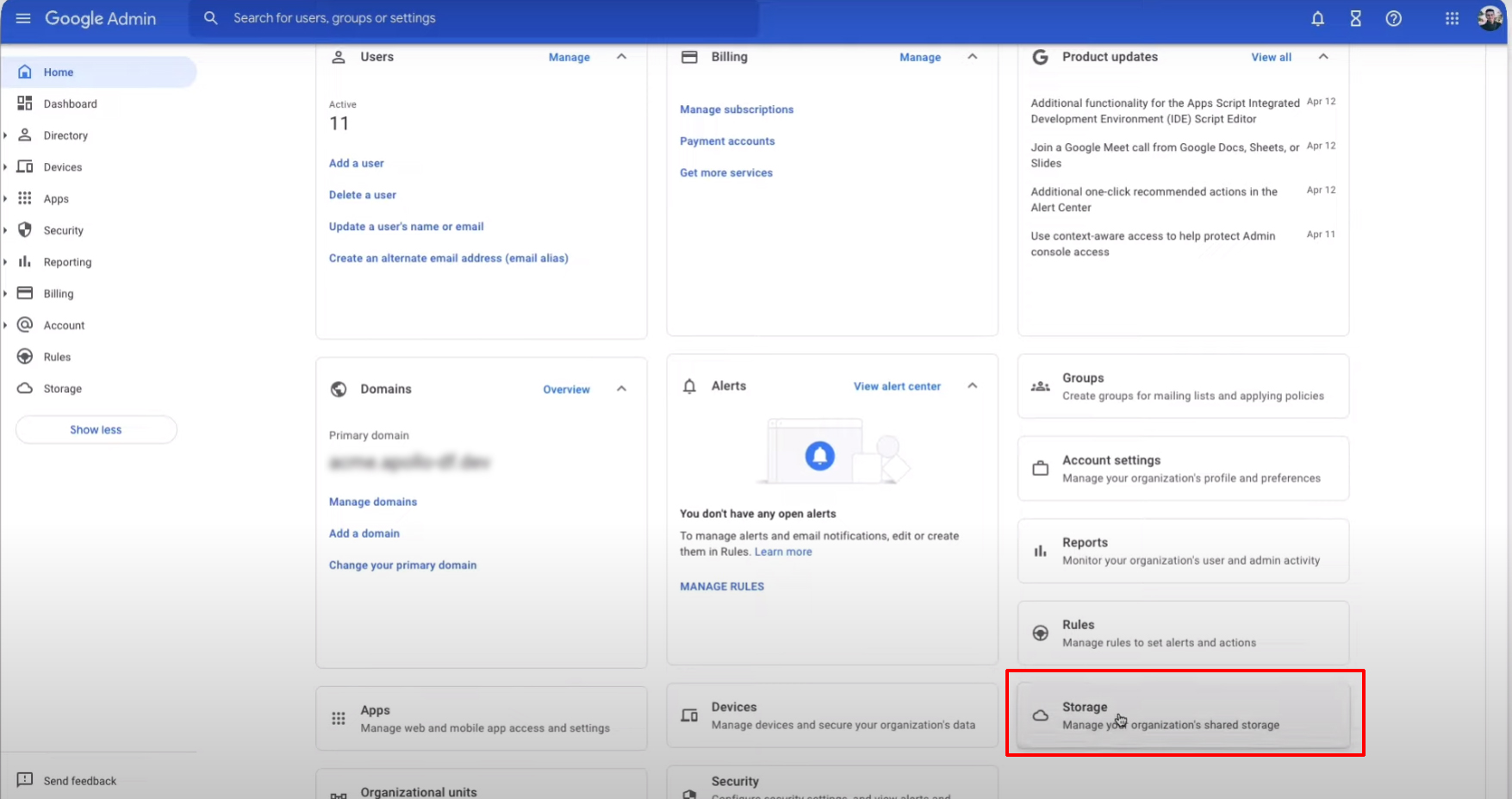Expand the Account sidebar section
Screen dimensions: 1512x799
pos(5,325)
